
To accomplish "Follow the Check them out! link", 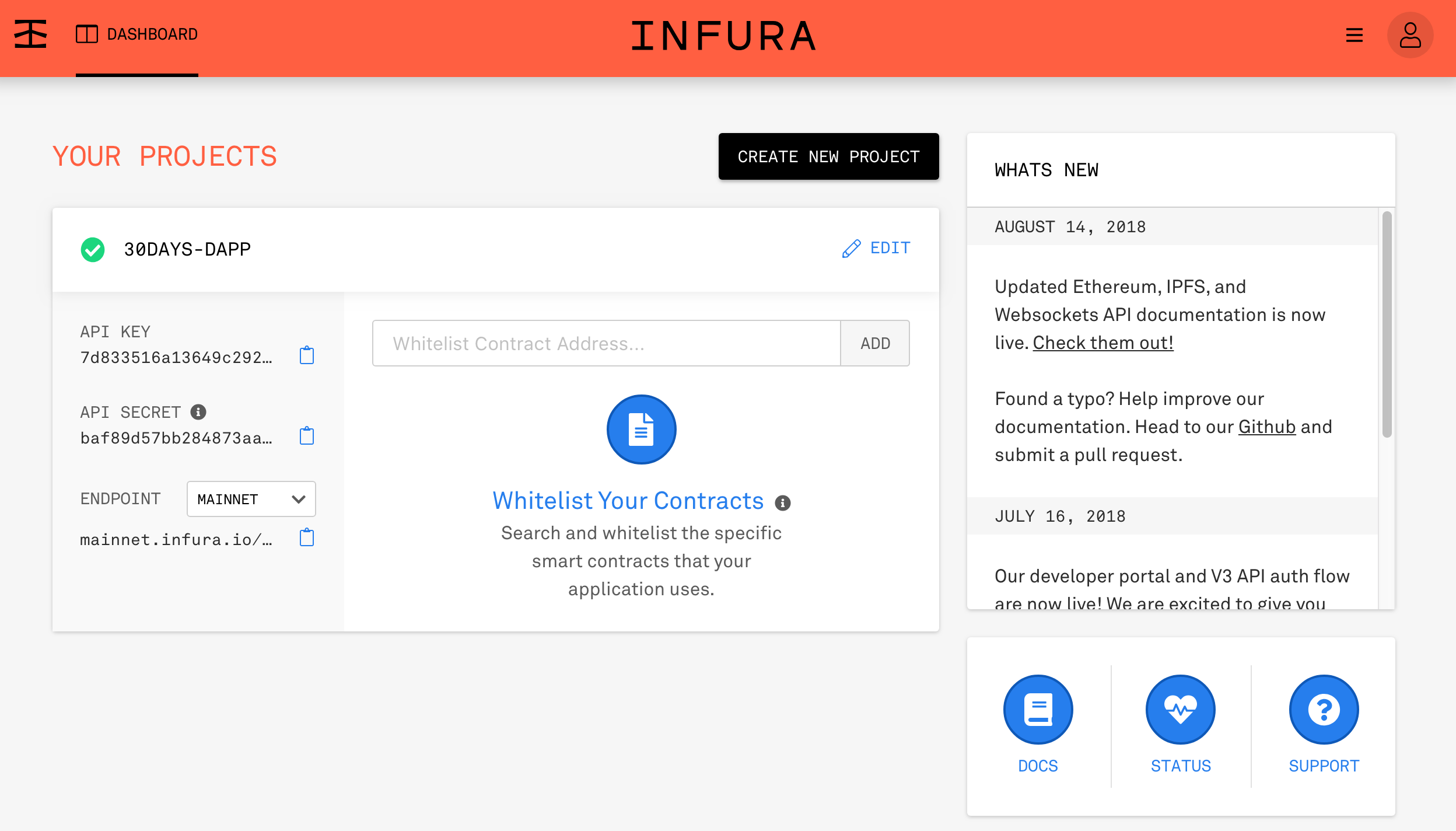I will [x=1102, y=343].
